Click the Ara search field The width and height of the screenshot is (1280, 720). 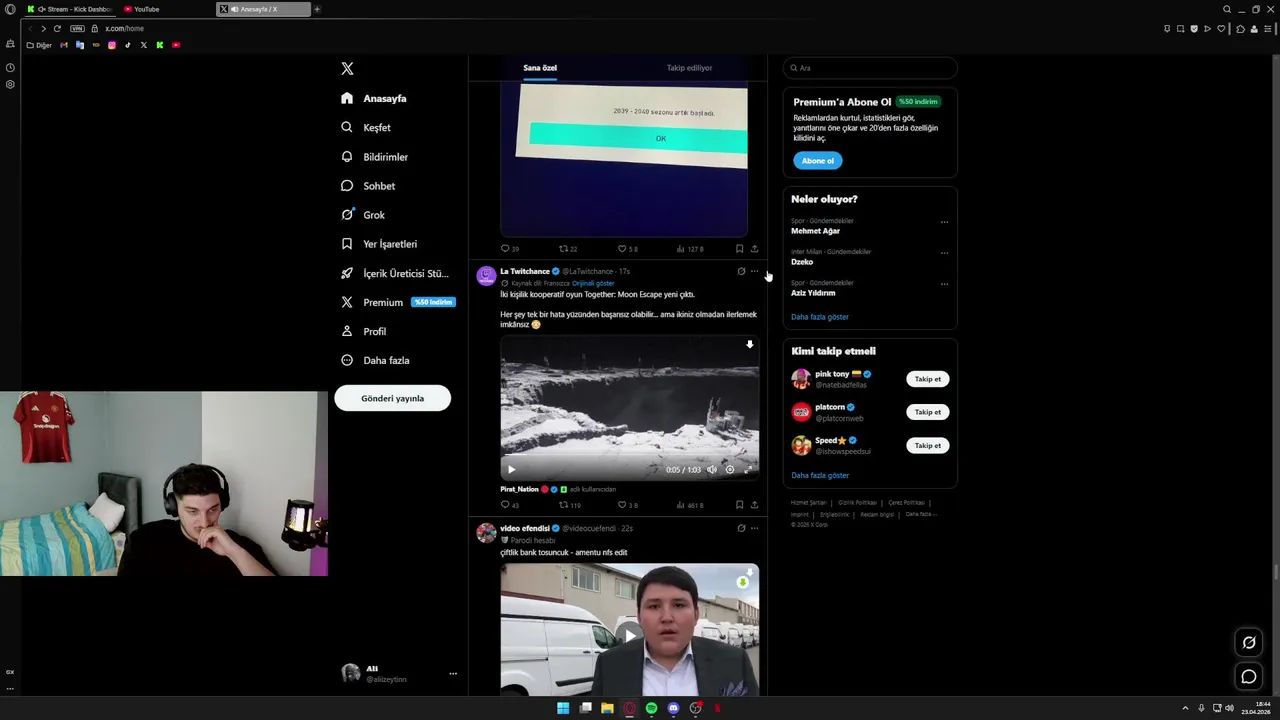[x=870, y=68]
